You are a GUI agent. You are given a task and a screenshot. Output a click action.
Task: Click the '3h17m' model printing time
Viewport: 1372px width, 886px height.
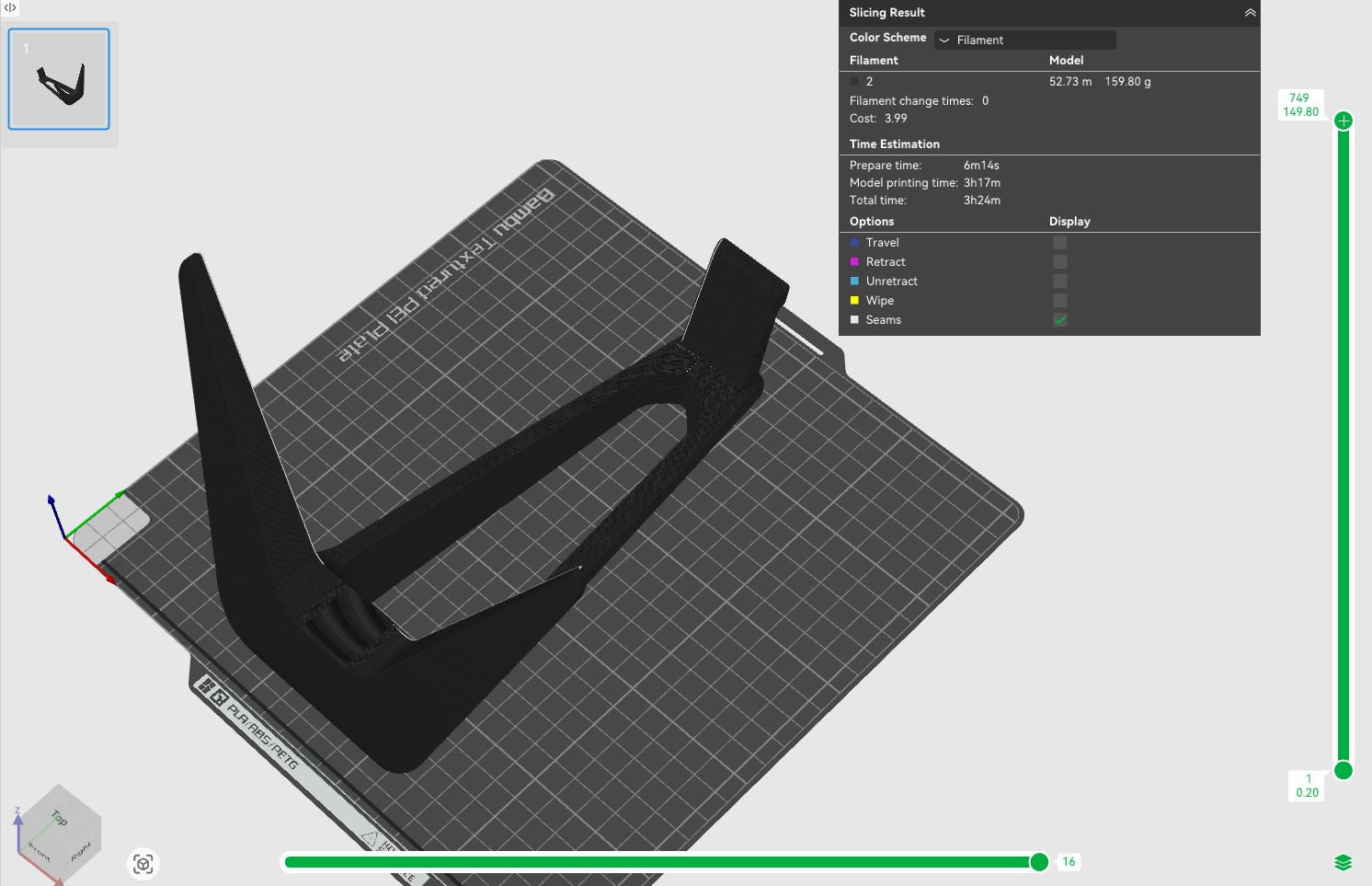(981, 183)
